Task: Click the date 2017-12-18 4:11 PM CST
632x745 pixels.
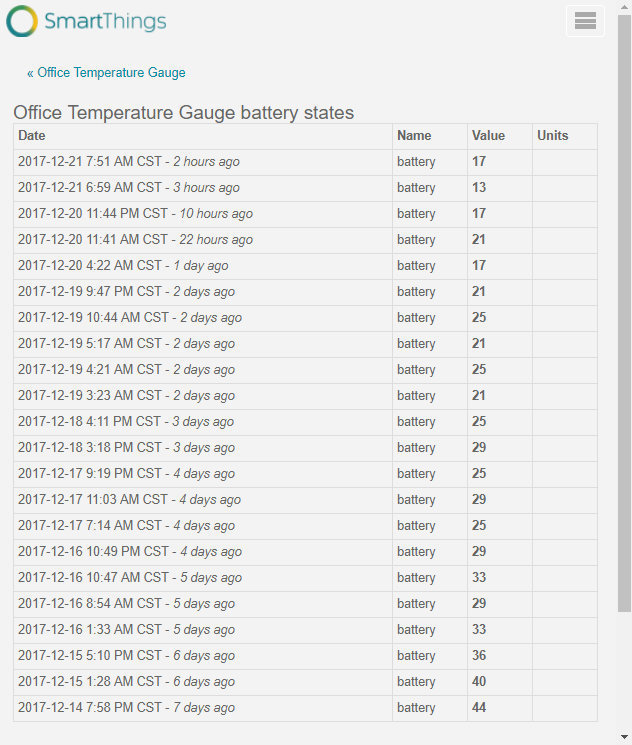Action: point(89,421)
